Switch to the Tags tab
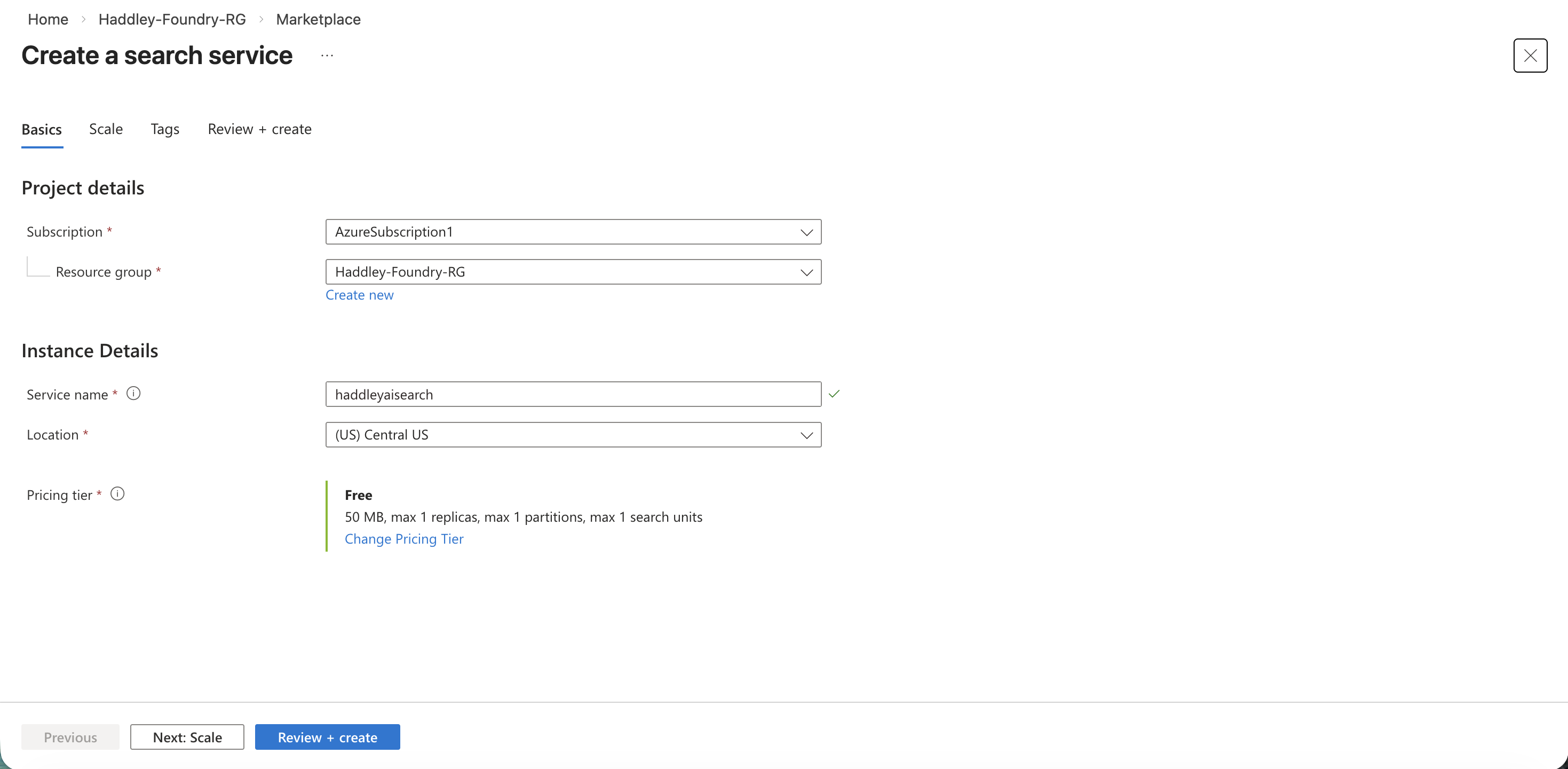The height and width of the screenshot is (769, 1568). (164, 129)
